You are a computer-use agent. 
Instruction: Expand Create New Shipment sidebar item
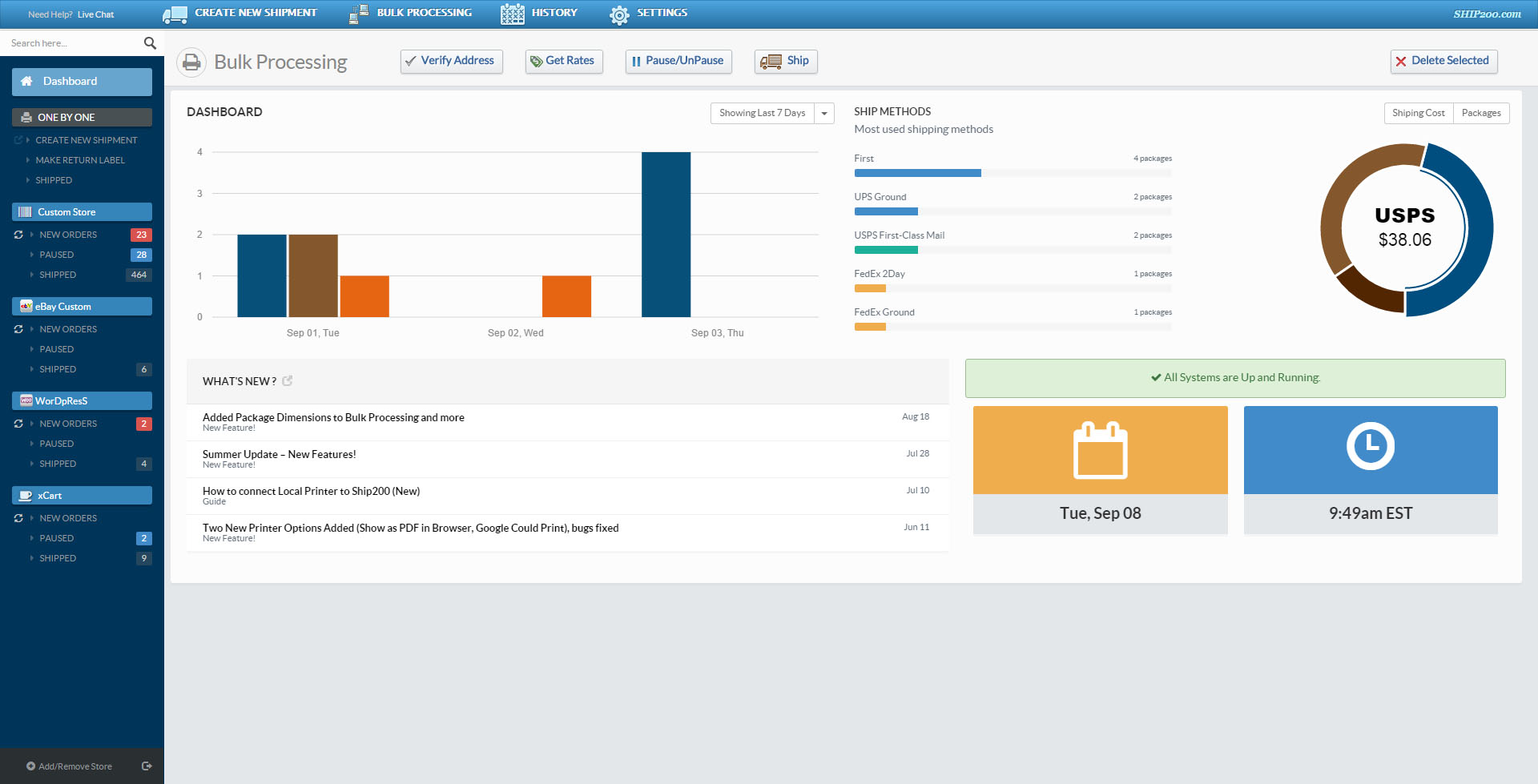(x=87, y=140)
